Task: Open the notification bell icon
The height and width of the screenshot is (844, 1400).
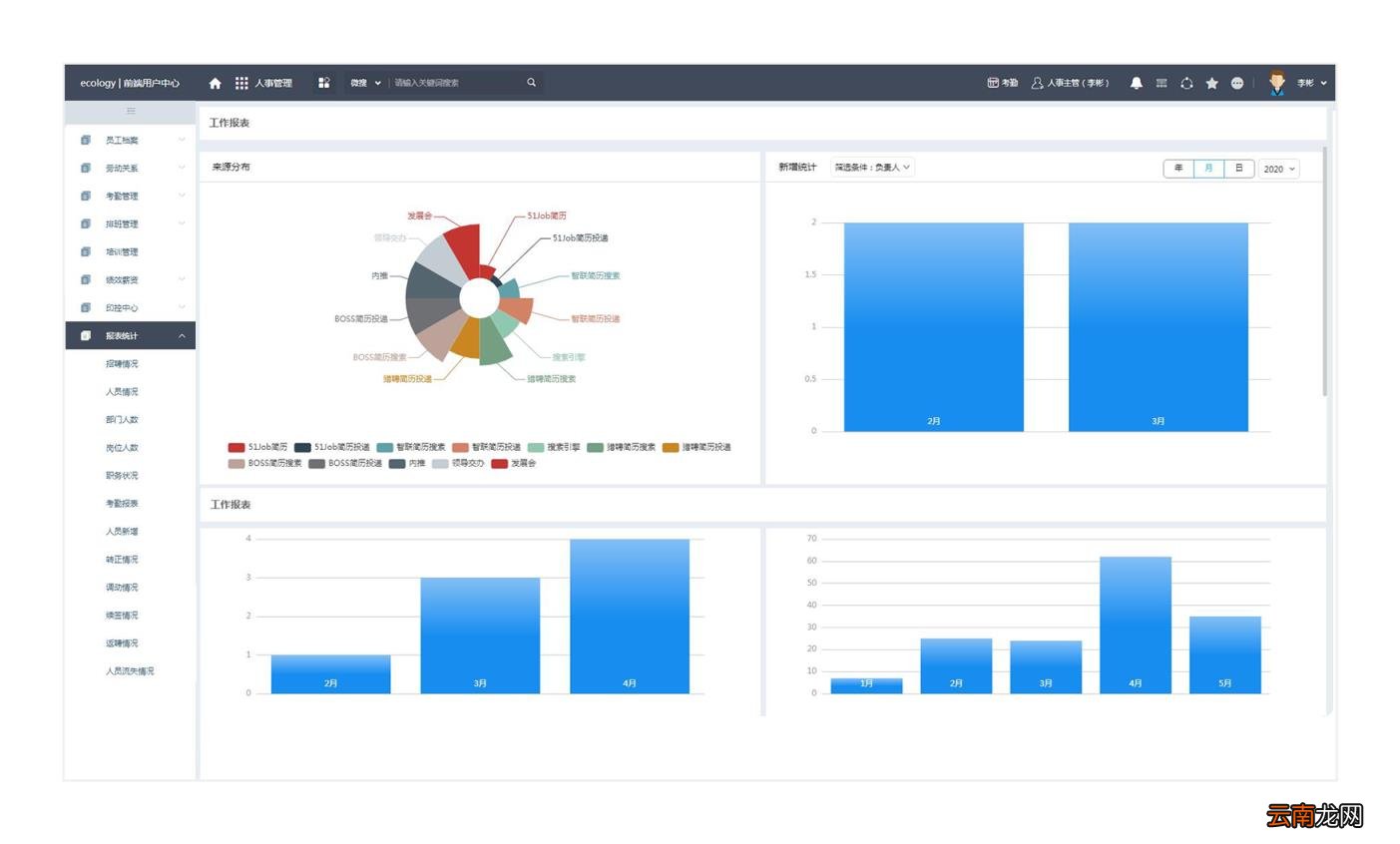Action: coord(1136,83)
